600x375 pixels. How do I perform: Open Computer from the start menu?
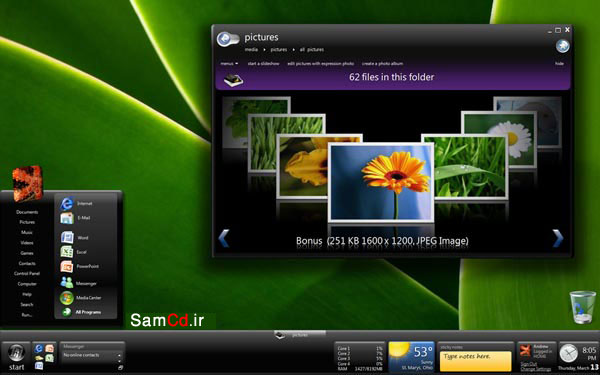27,284
